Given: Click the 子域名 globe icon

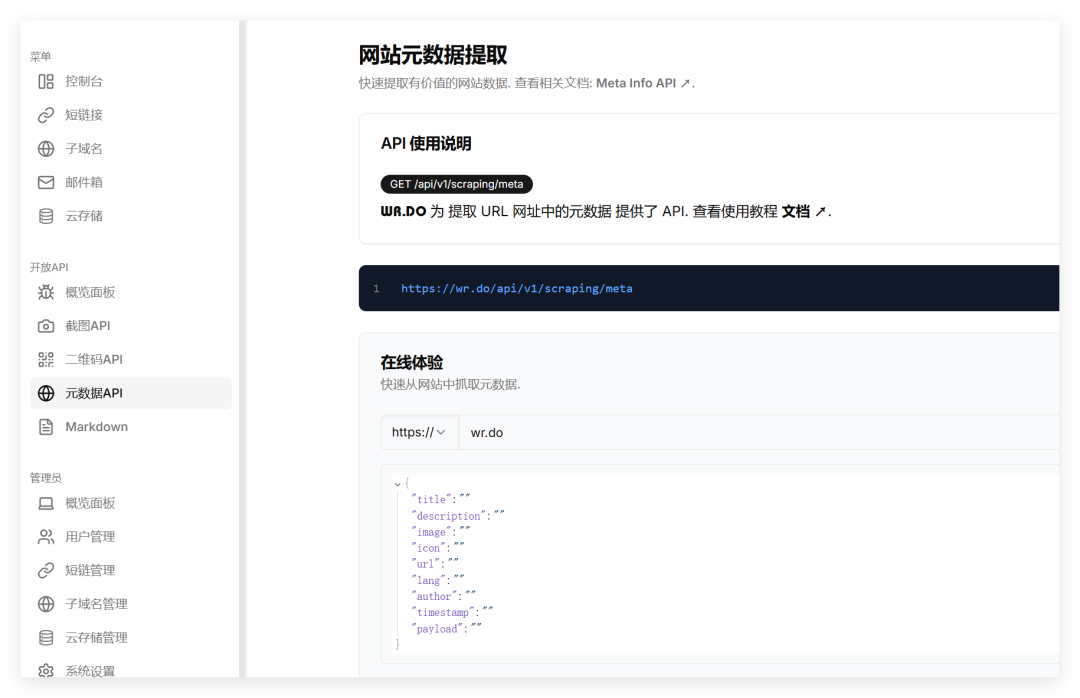Looking at the screenshot, I should [46, 149].
